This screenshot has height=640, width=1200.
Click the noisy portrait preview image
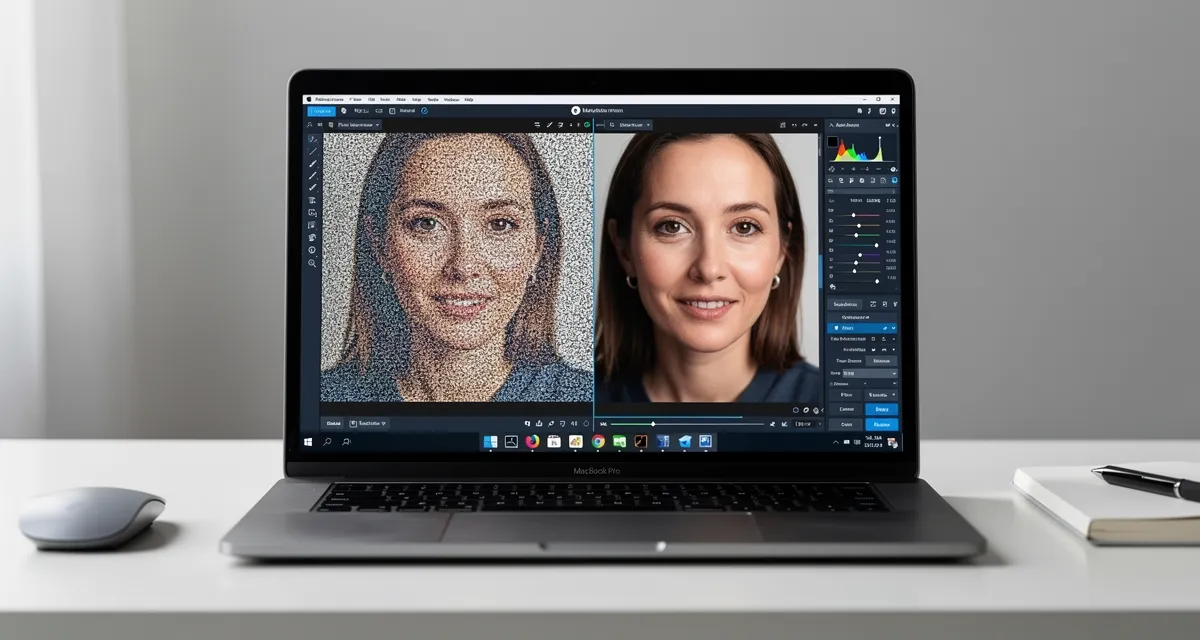tap(457, 267)
